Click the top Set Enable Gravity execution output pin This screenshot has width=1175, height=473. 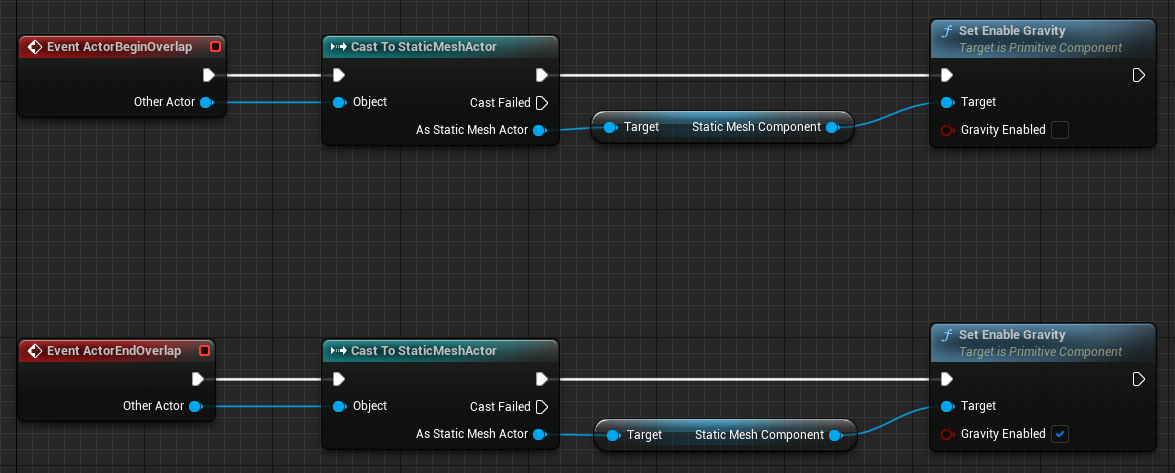1138,75
